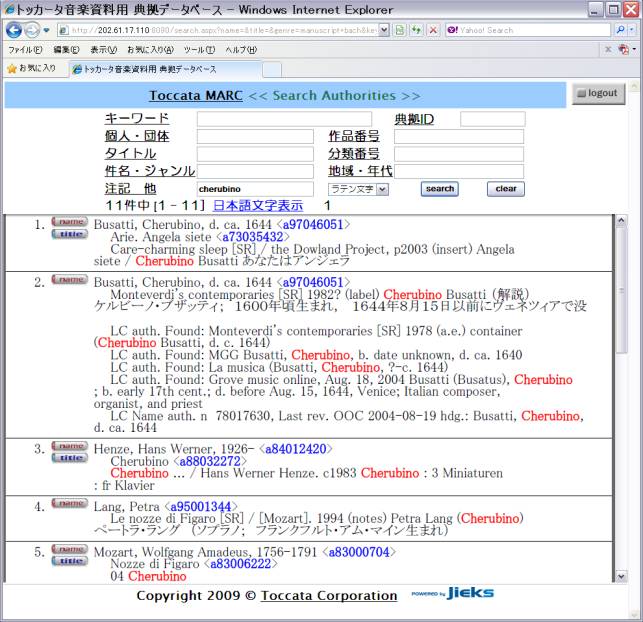Image resolution: width=643 pixels, height=622 pixels.
Task: Click the Toccata MARC header link
Action: (196, 96)
